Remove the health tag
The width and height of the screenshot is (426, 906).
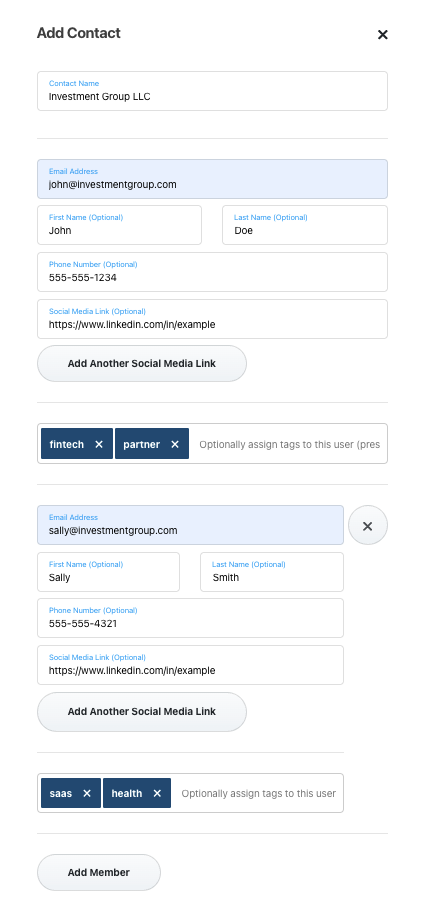pos(157,793)
